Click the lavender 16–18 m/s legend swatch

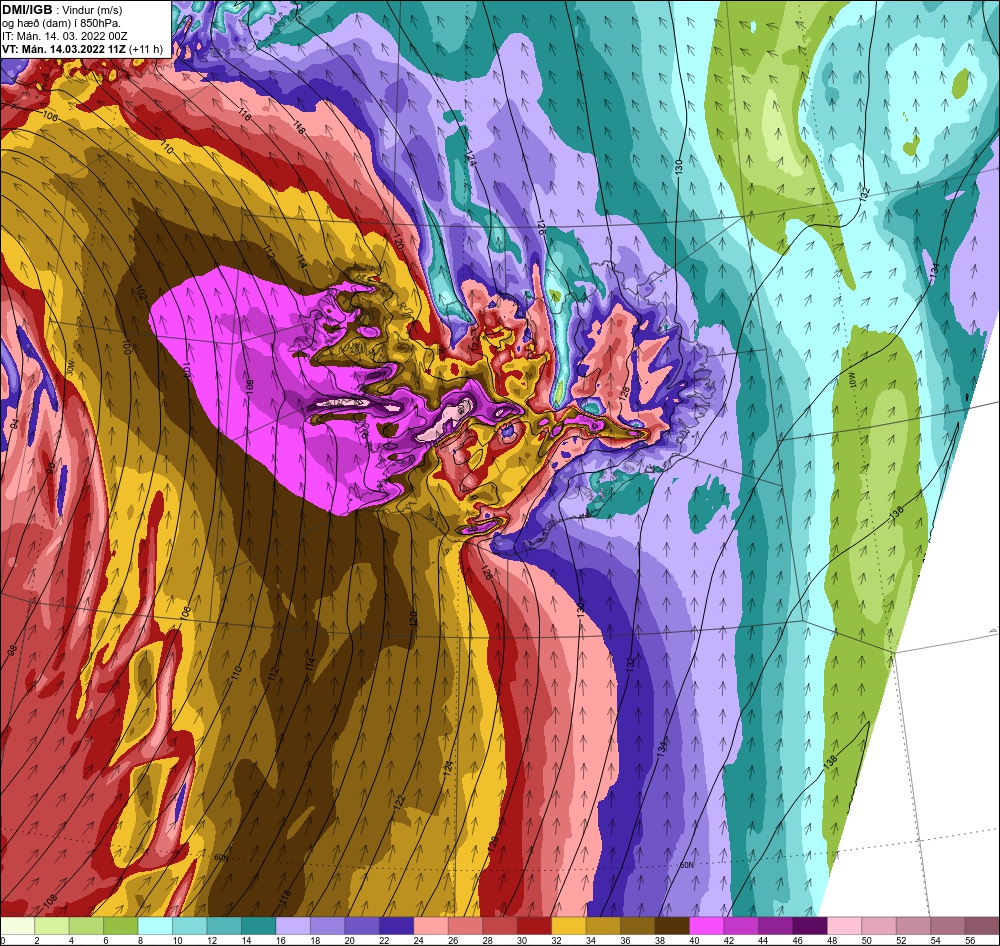tap(293, 926)
